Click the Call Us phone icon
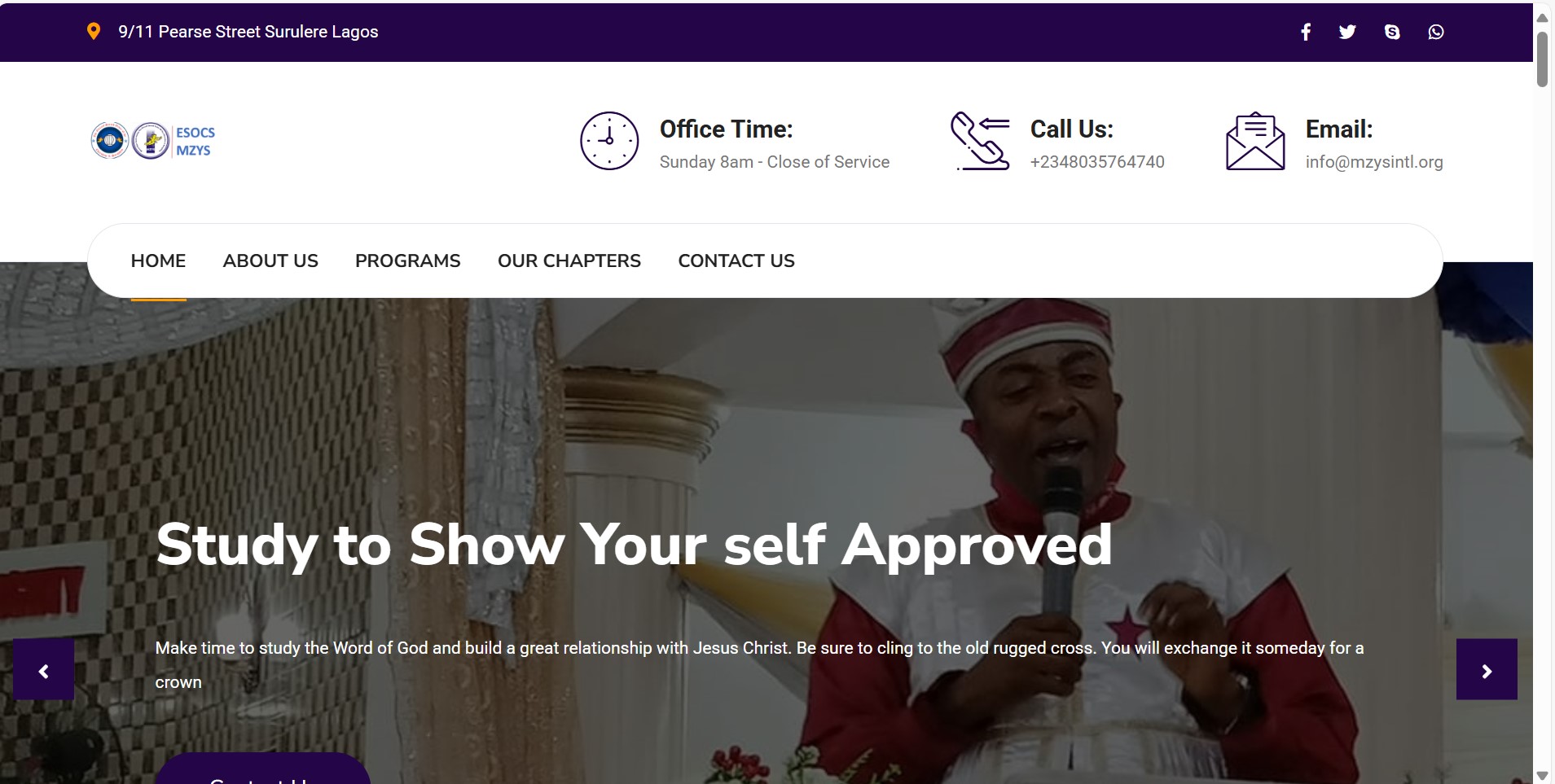This screenshot has height=784, width=1555. pyautogui.click(x=980, y=141)
